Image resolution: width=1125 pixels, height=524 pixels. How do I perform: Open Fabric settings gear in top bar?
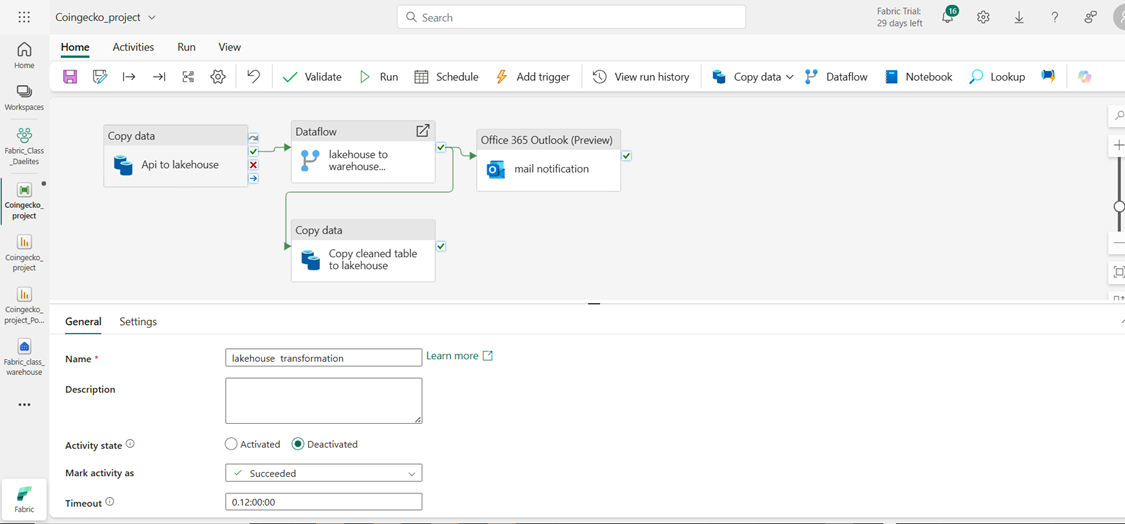984,17
